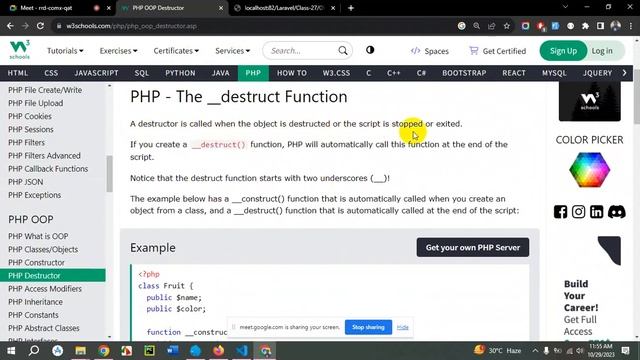
Task: Open PHP Cookies sidebar link
Action: pyautogui.click(x=30, y=116)
